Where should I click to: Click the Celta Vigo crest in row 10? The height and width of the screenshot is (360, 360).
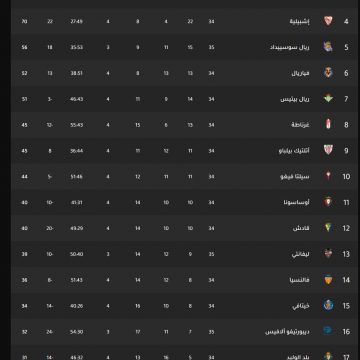point(328,176)
